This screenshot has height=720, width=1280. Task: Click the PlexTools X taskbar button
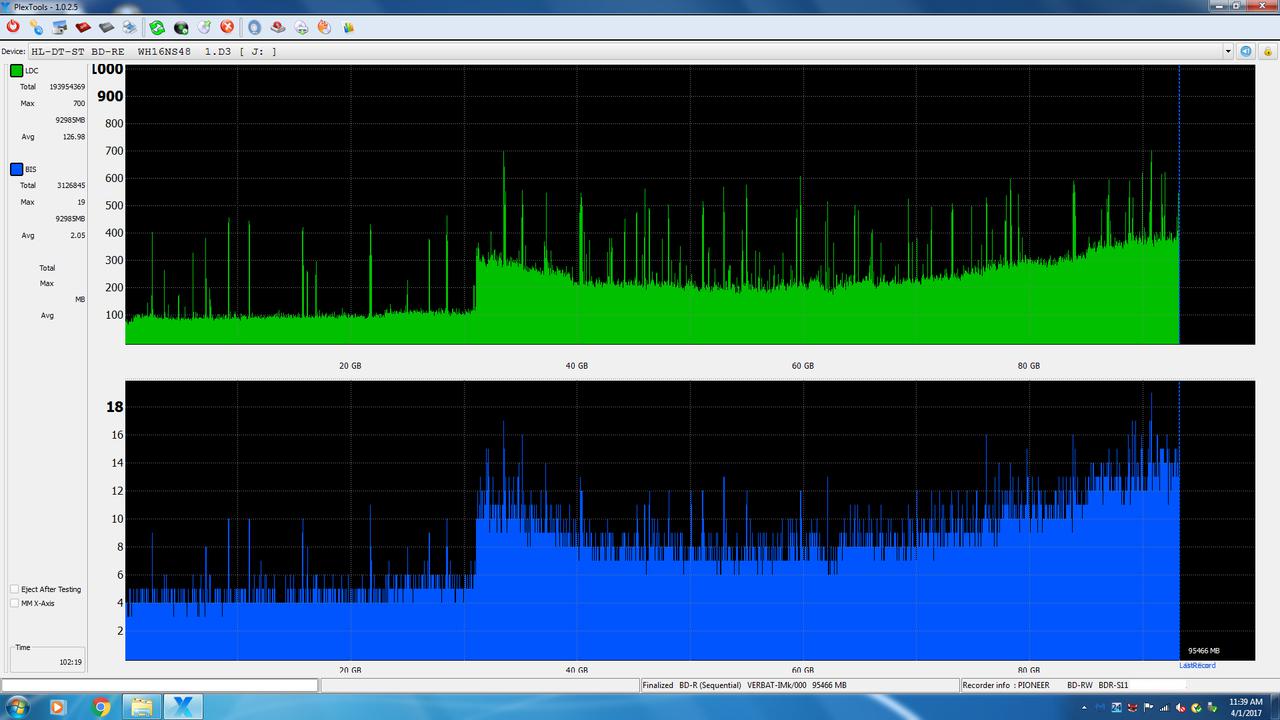pos(182,707)
